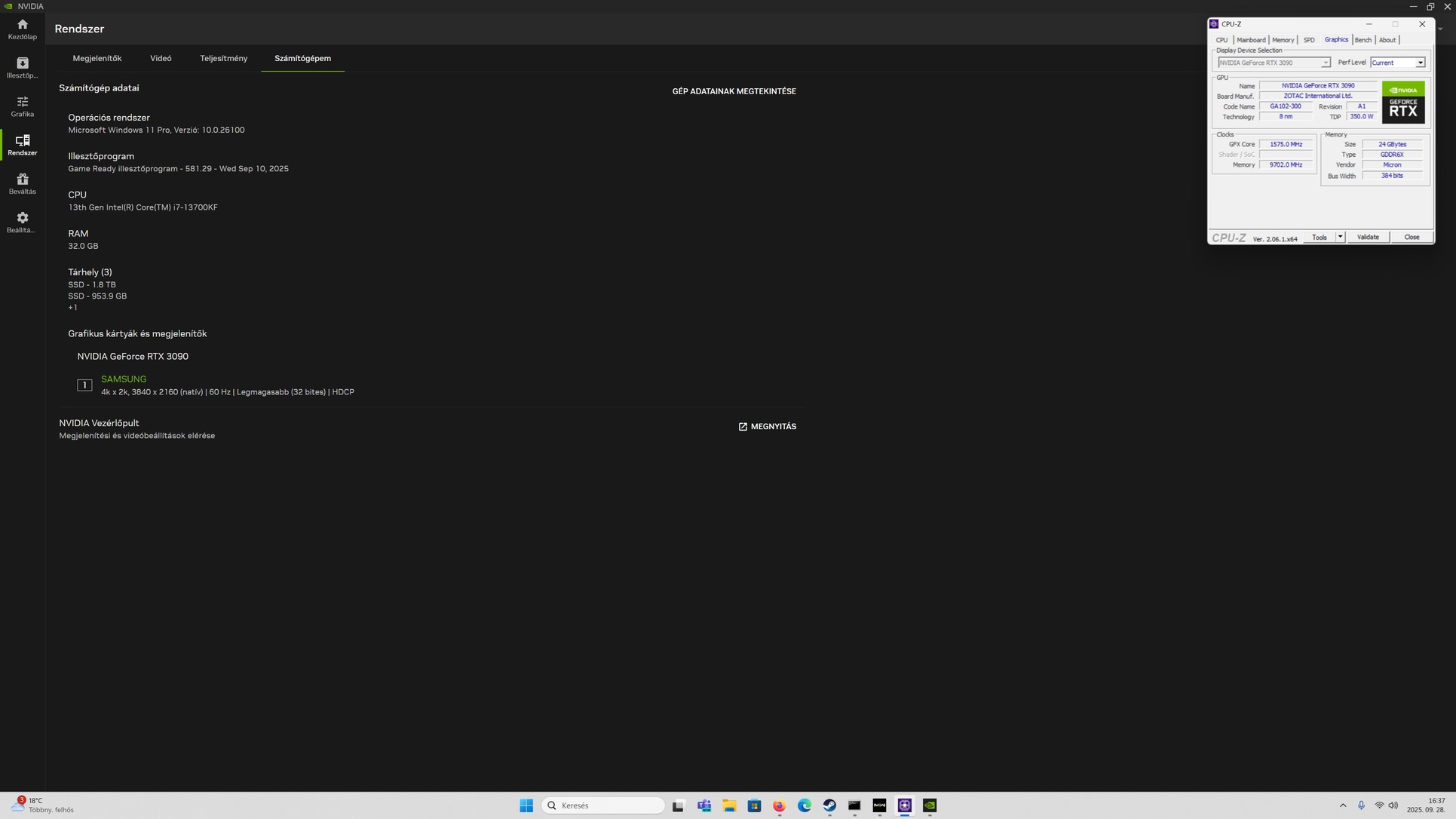Click the Firefox icon in taskbar
Image resolution: width=1456 pixels, height=819 pixels.
coord(779,805)
